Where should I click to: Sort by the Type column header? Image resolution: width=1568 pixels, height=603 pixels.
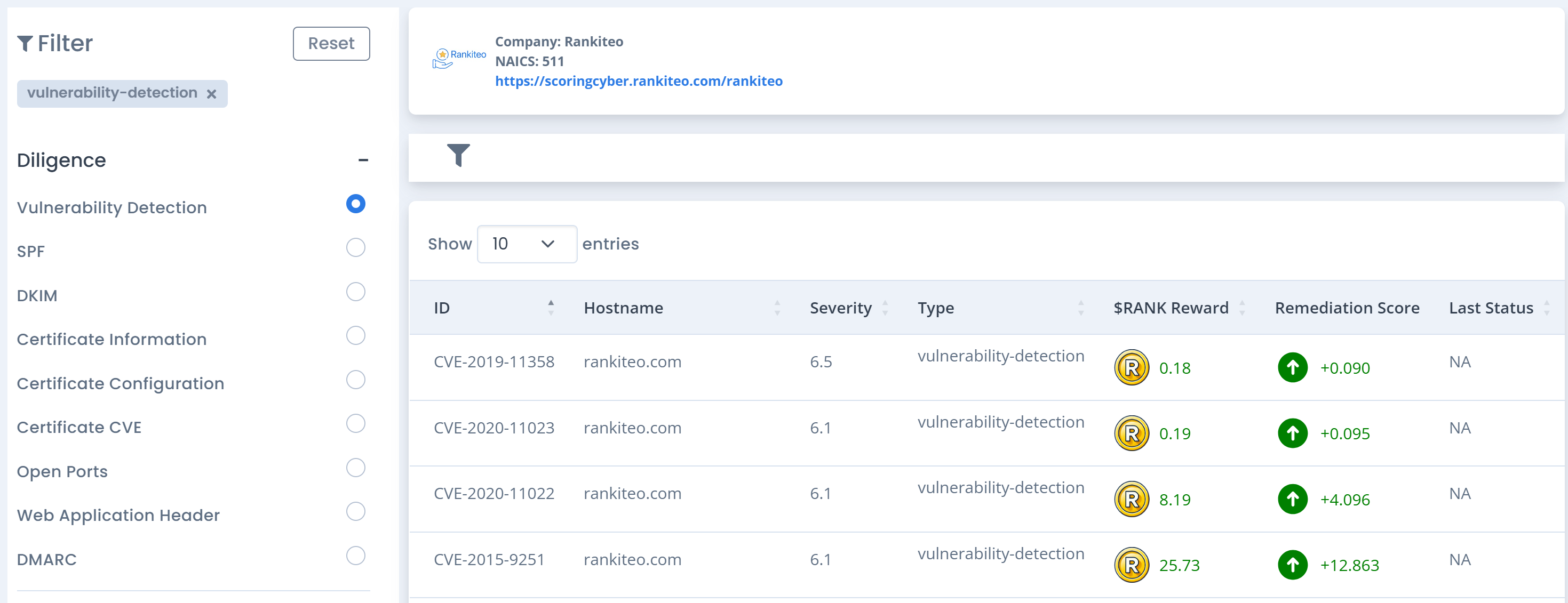pyautogui.click(x=936, y=308)
